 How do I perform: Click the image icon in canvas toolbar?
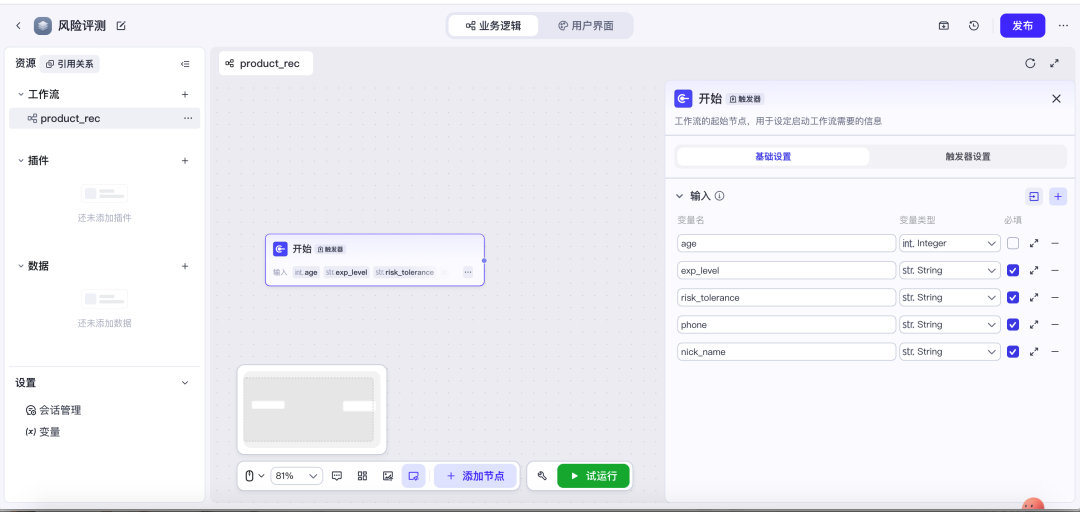388,475
